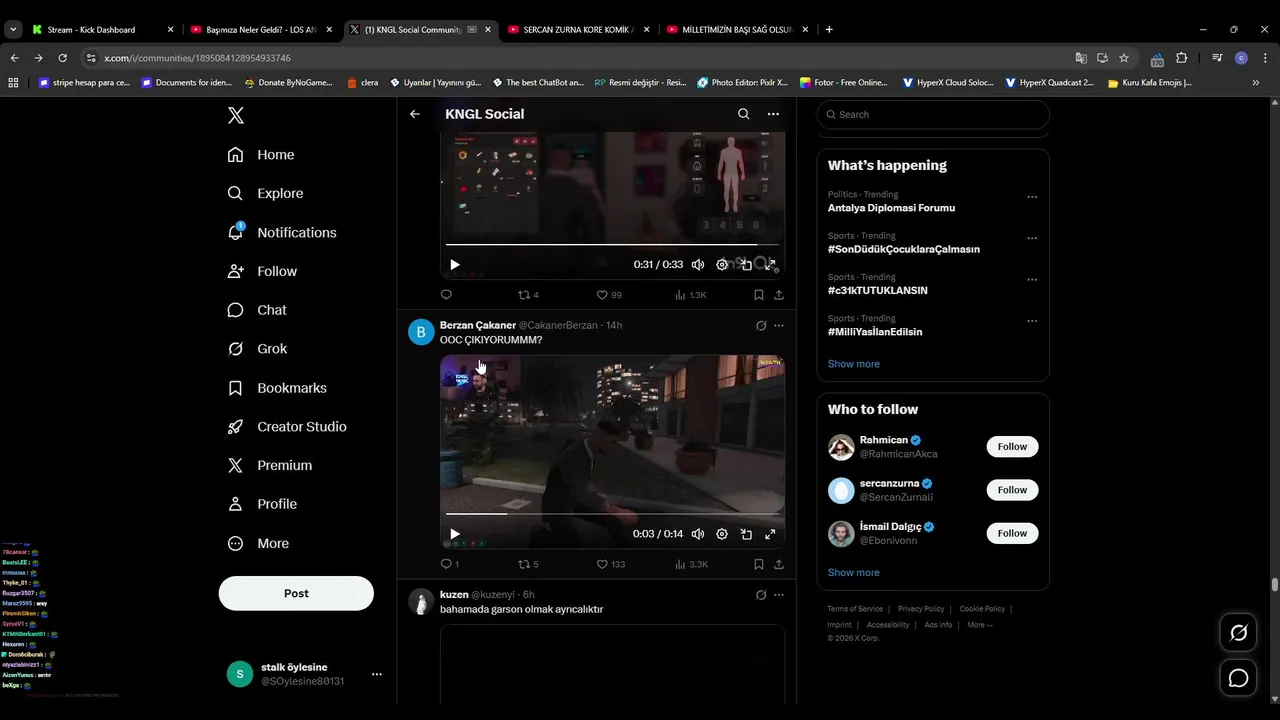This screenshot has width=1280, height=720.
Task: Switch to SERCAN ZURNA KORE KOMİK tab
Action: (579, 30)
